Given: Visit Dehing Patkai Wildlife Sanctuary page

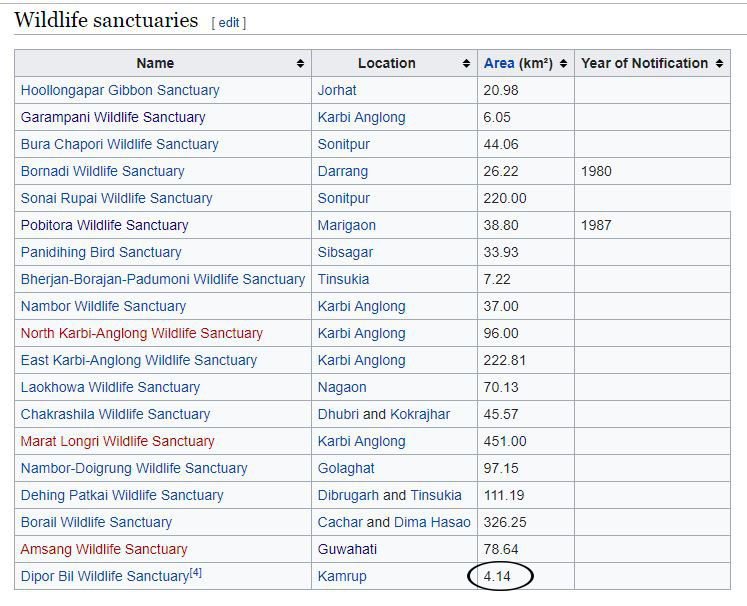Looking at the screenshot, I should pos(122,495).
